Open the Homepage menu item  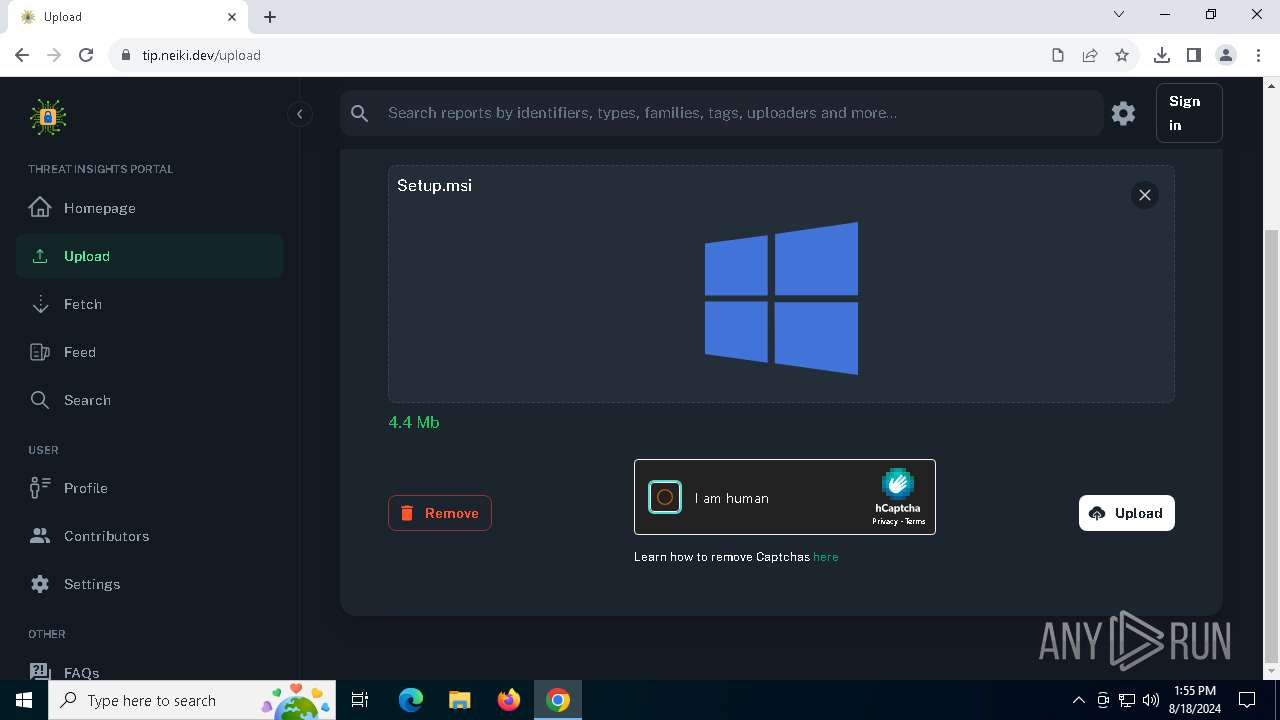point(149,208)
